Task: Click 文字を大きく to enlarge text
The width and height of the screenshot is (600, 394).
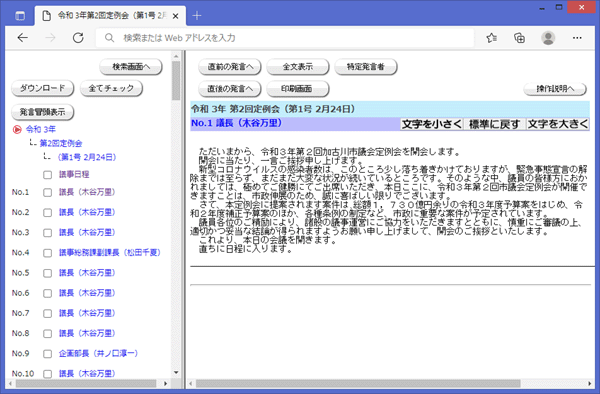Action: (x=558, y=124)
